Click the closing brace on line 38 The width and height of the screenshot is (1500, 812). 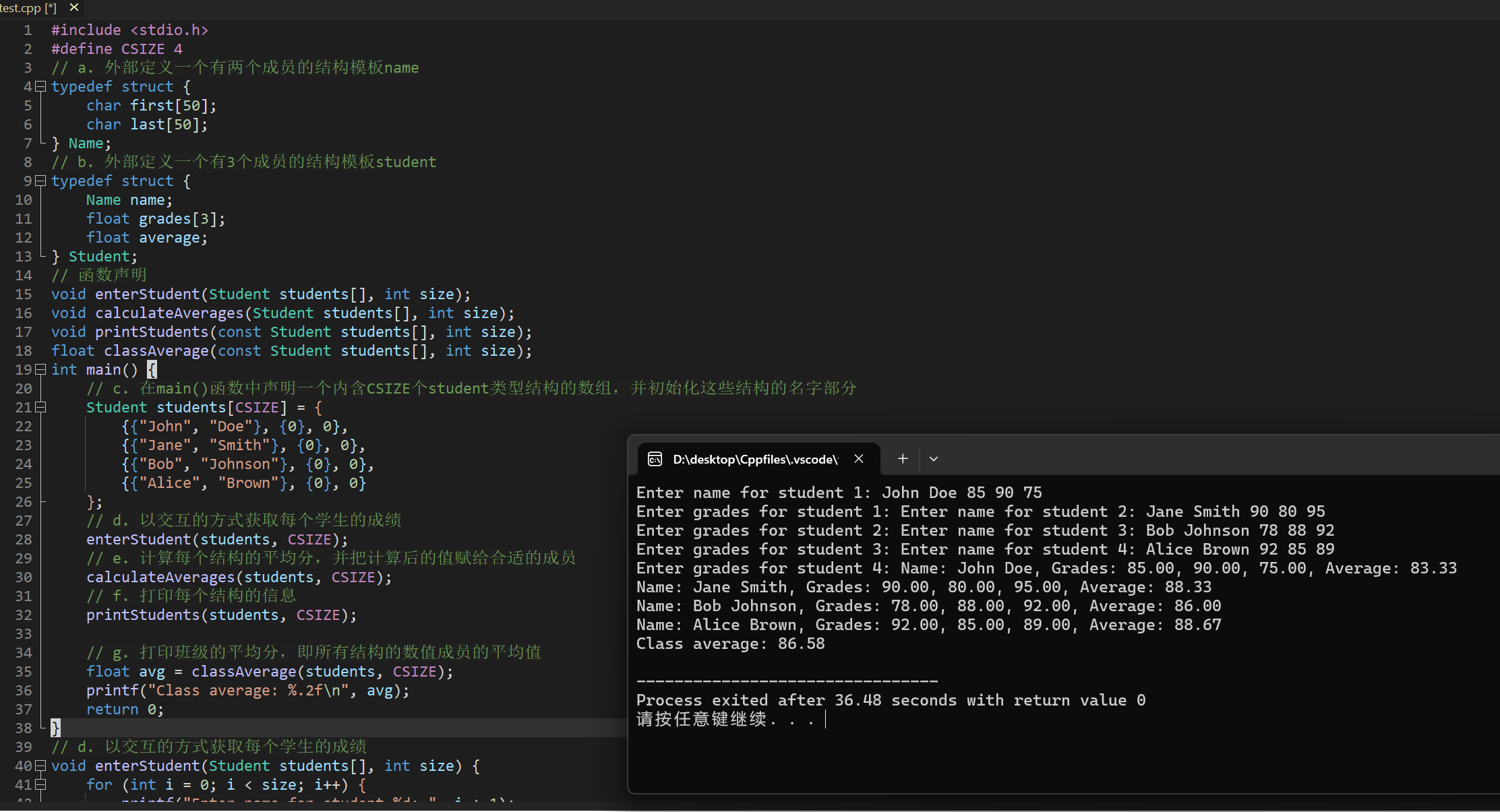[55, 728]
